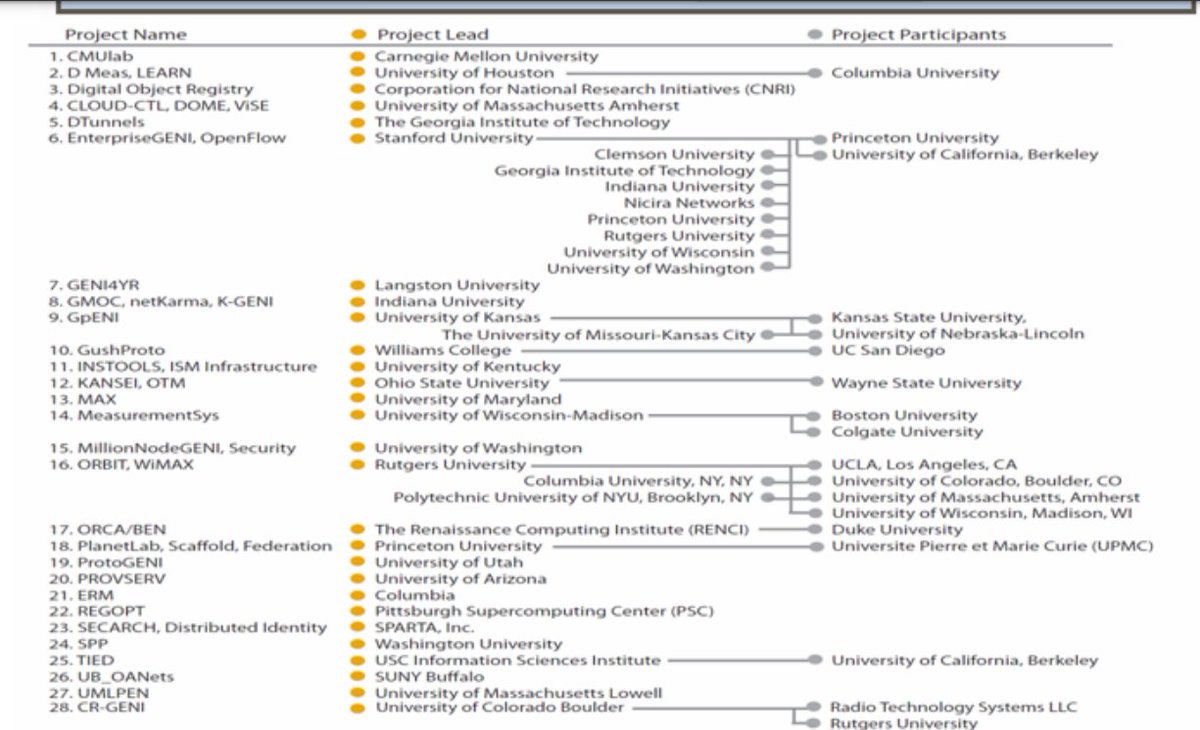Select project "7. GENI4YR"
This screenshot has height=730, width=1200.
[x=96, y=285]
